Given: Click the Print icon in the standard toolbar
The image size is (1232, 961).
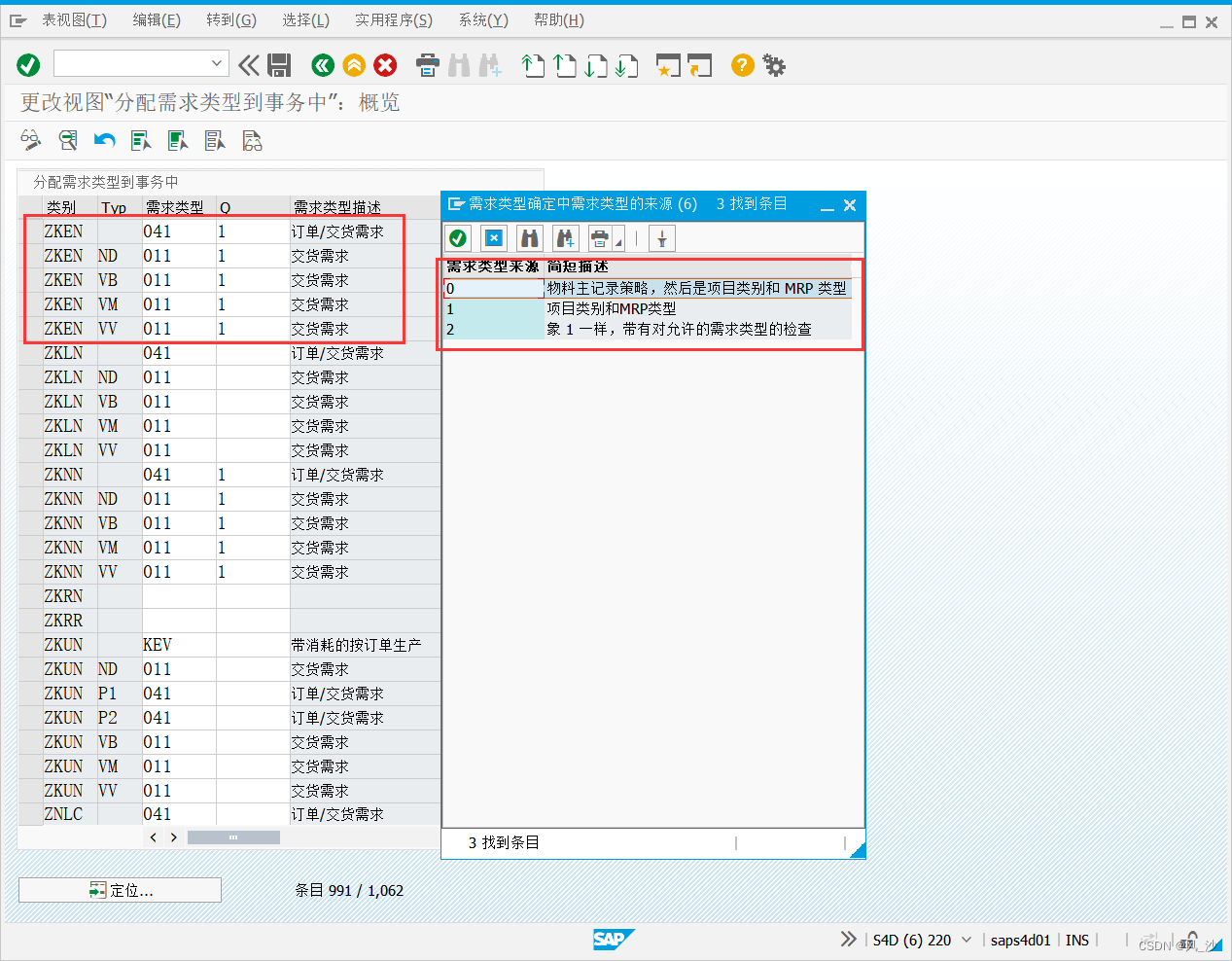Looking at the screenshot, I should point(428,65).
